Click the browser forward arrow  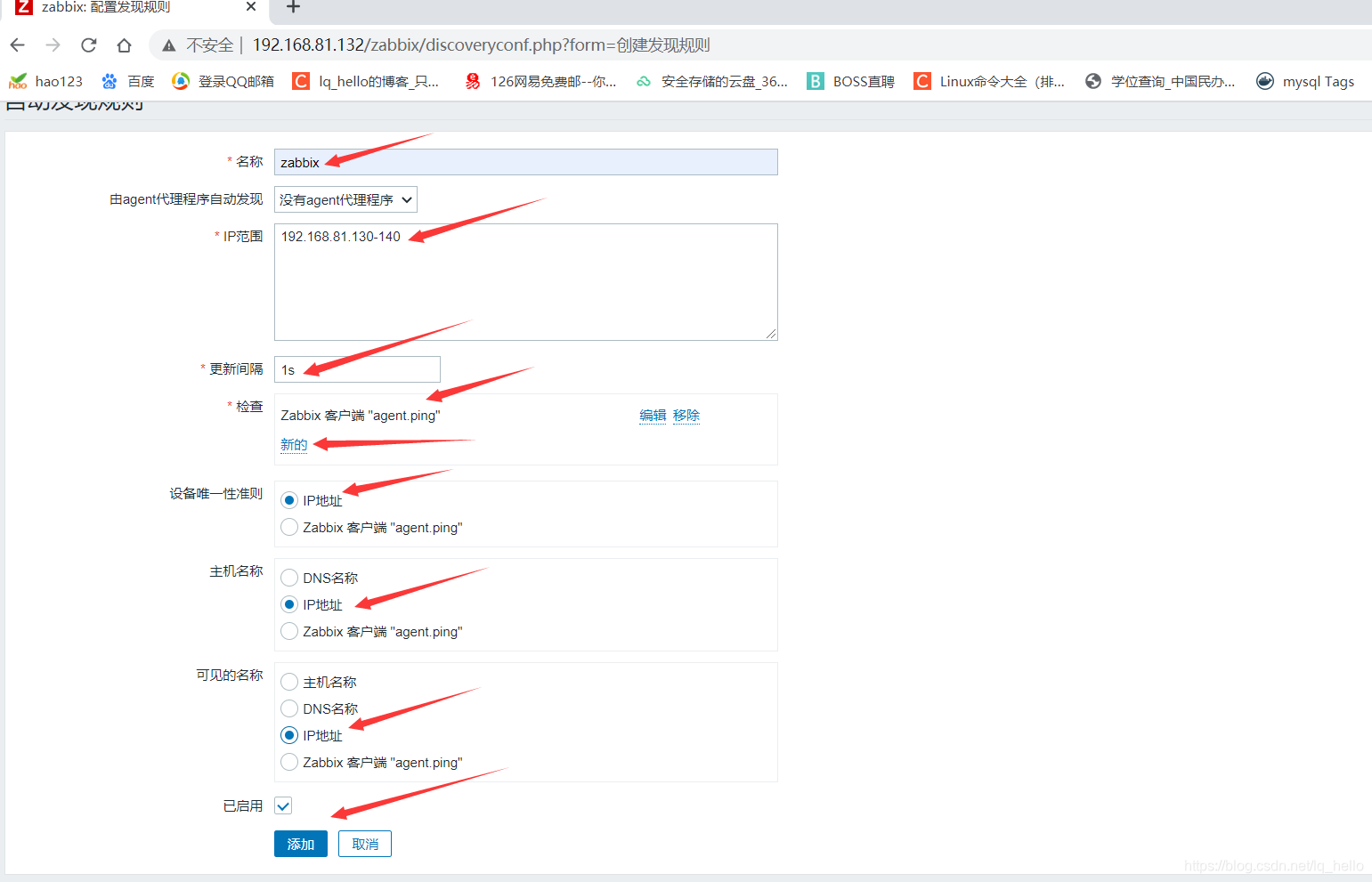(53, 45)
